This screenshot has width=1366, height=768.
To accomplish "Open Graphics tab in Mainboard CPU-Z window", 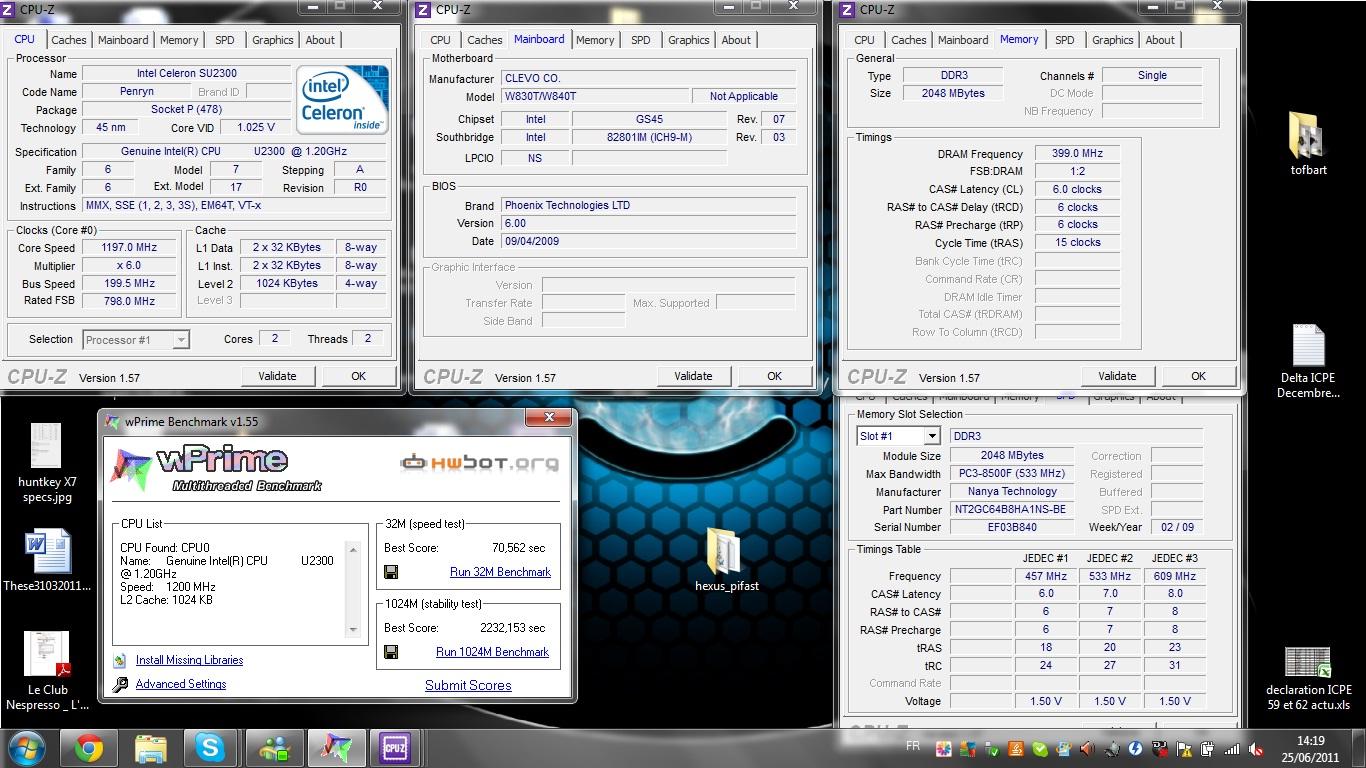I will (x=689, y=40).
